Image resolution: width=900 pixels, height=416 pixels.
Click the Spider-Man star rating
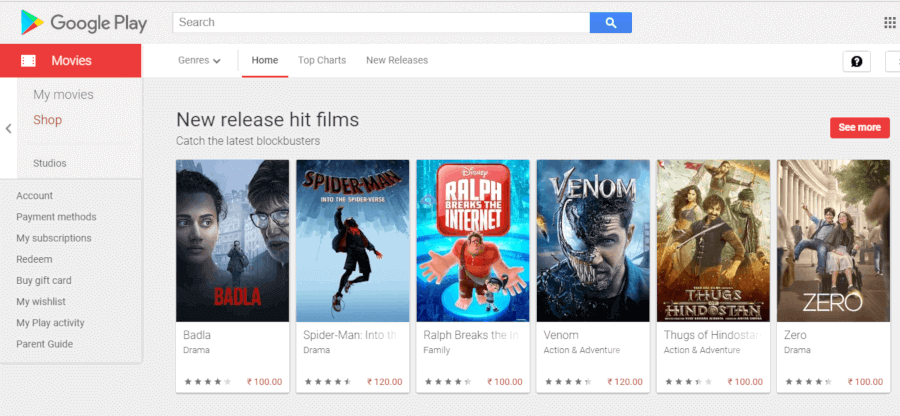point(328,382)
